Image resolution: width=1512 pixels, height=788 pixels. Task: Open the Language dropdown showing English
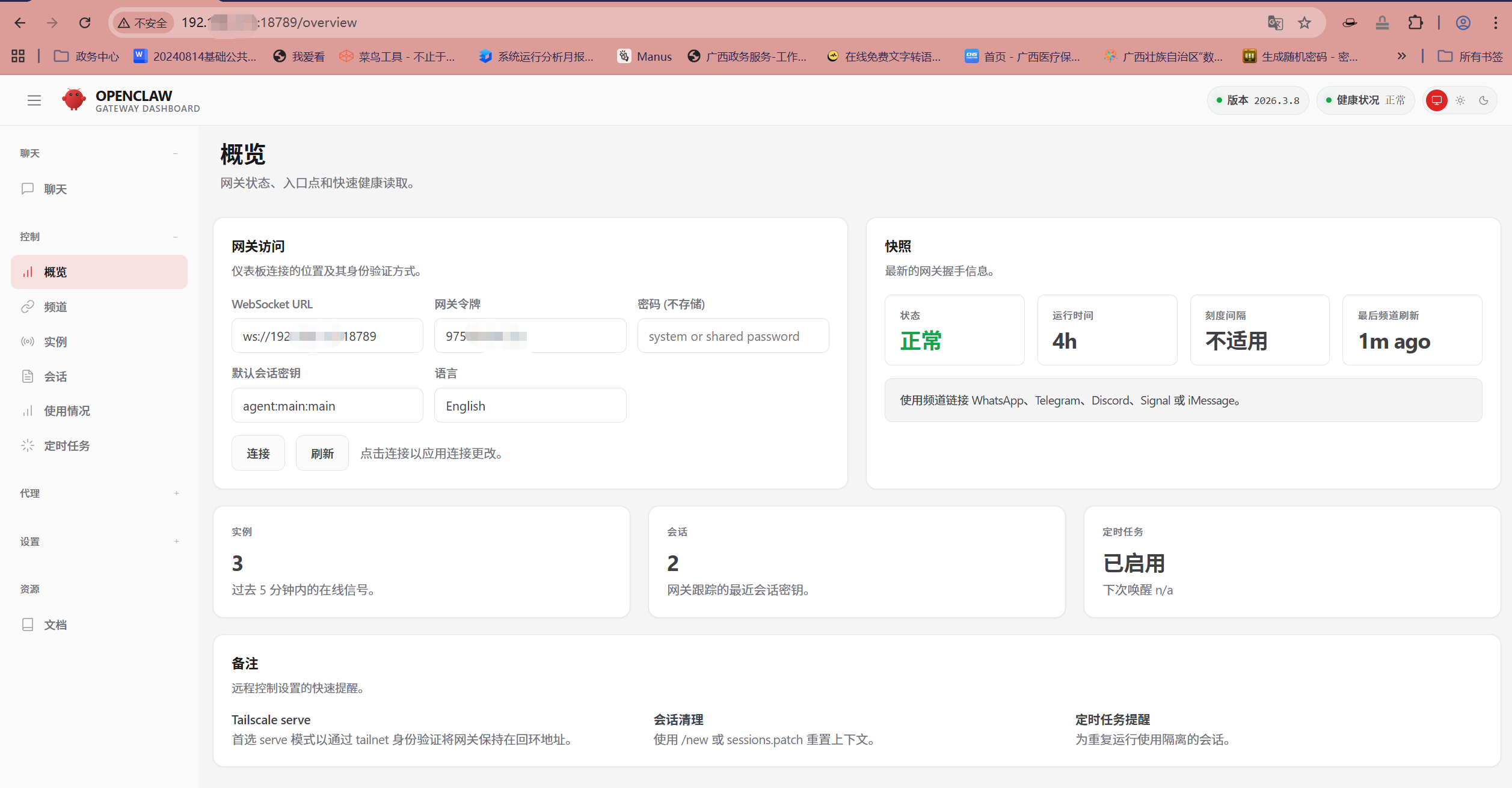point(530,406)
